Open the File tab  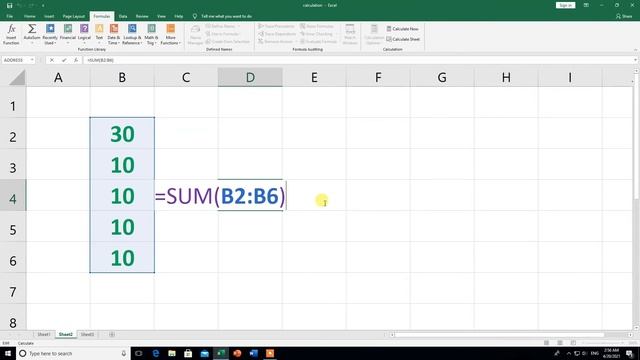click(x=9, y=16)
